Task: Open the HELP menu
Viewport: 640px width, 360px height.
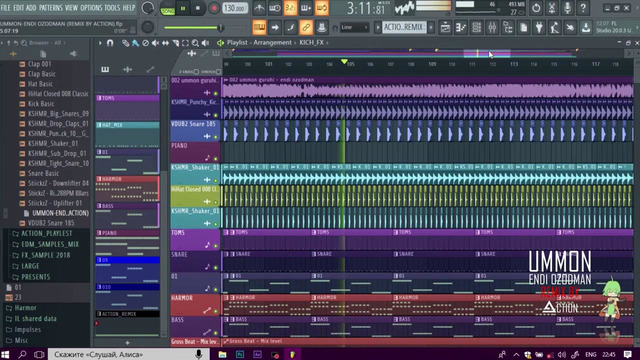Action: click(x=129, y=8)
